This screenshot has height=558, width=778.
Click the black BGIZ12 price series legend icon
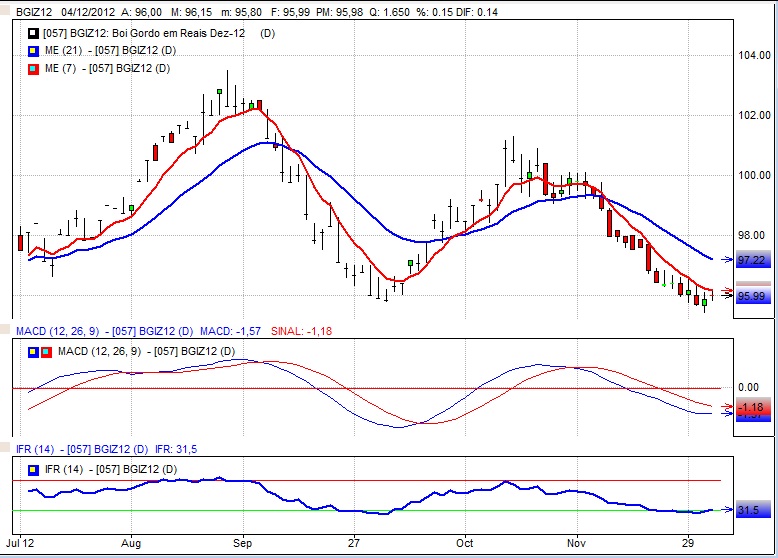34,33
